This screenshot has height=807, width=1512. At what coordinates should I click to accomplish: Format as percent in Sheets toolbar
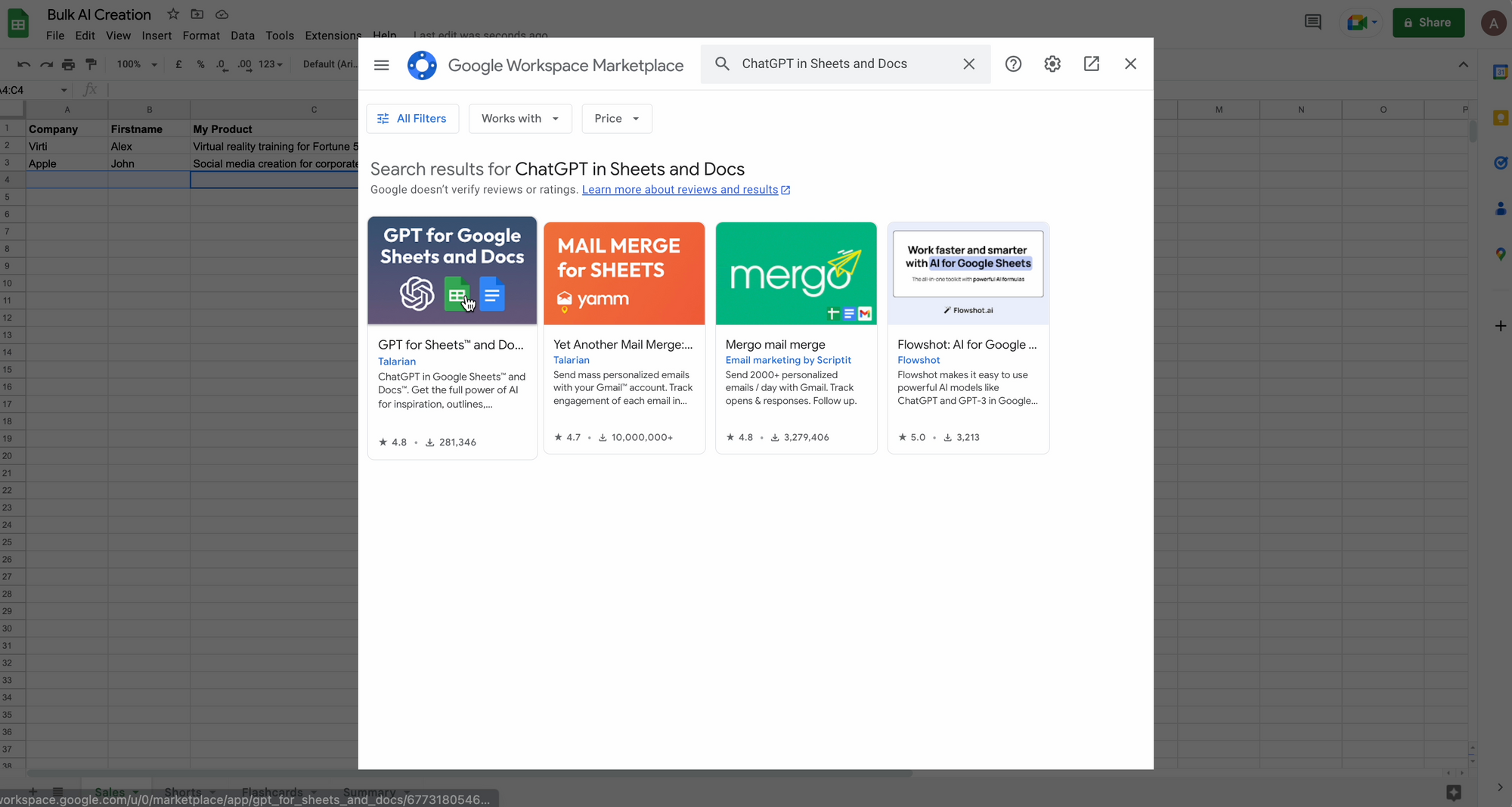point(200,64)
